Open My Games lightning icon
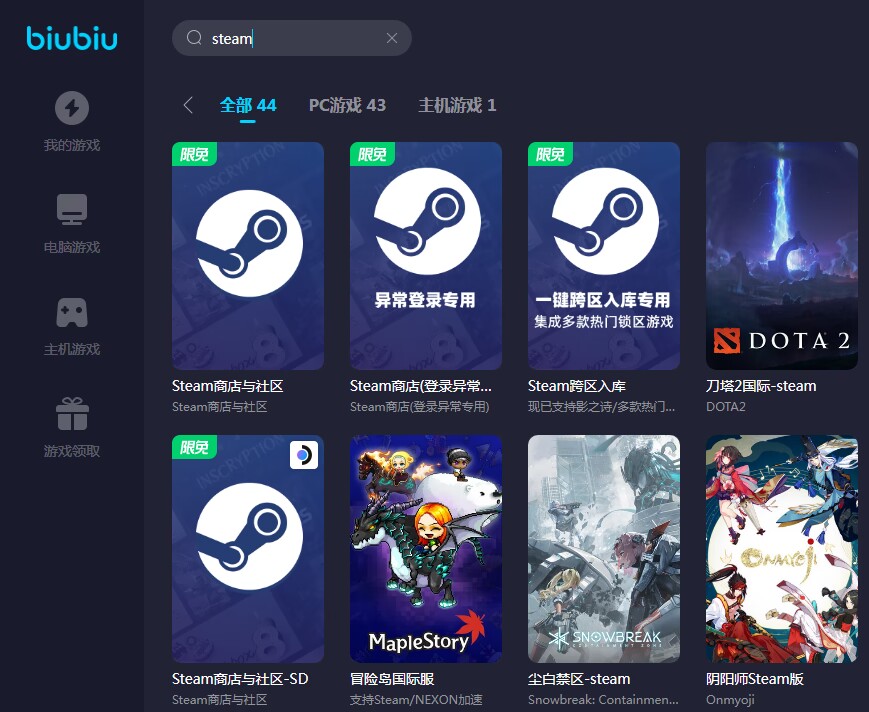This screenshot has height=712, width=869. 72,107
